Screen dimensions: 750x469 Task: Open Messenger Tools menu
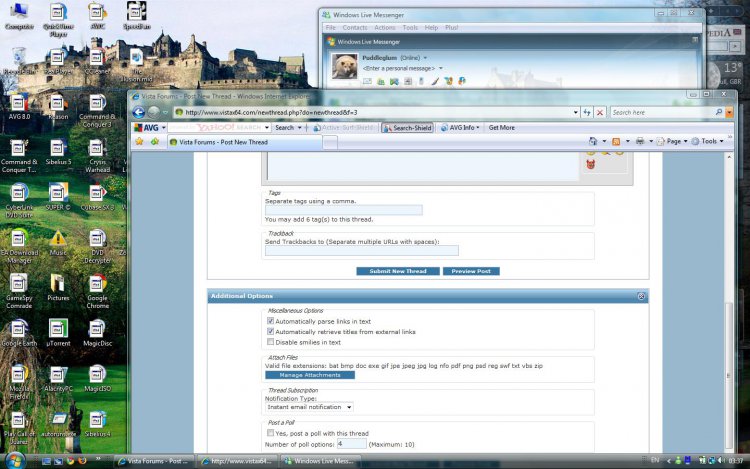pyautogui.click(x=410, y=28)
